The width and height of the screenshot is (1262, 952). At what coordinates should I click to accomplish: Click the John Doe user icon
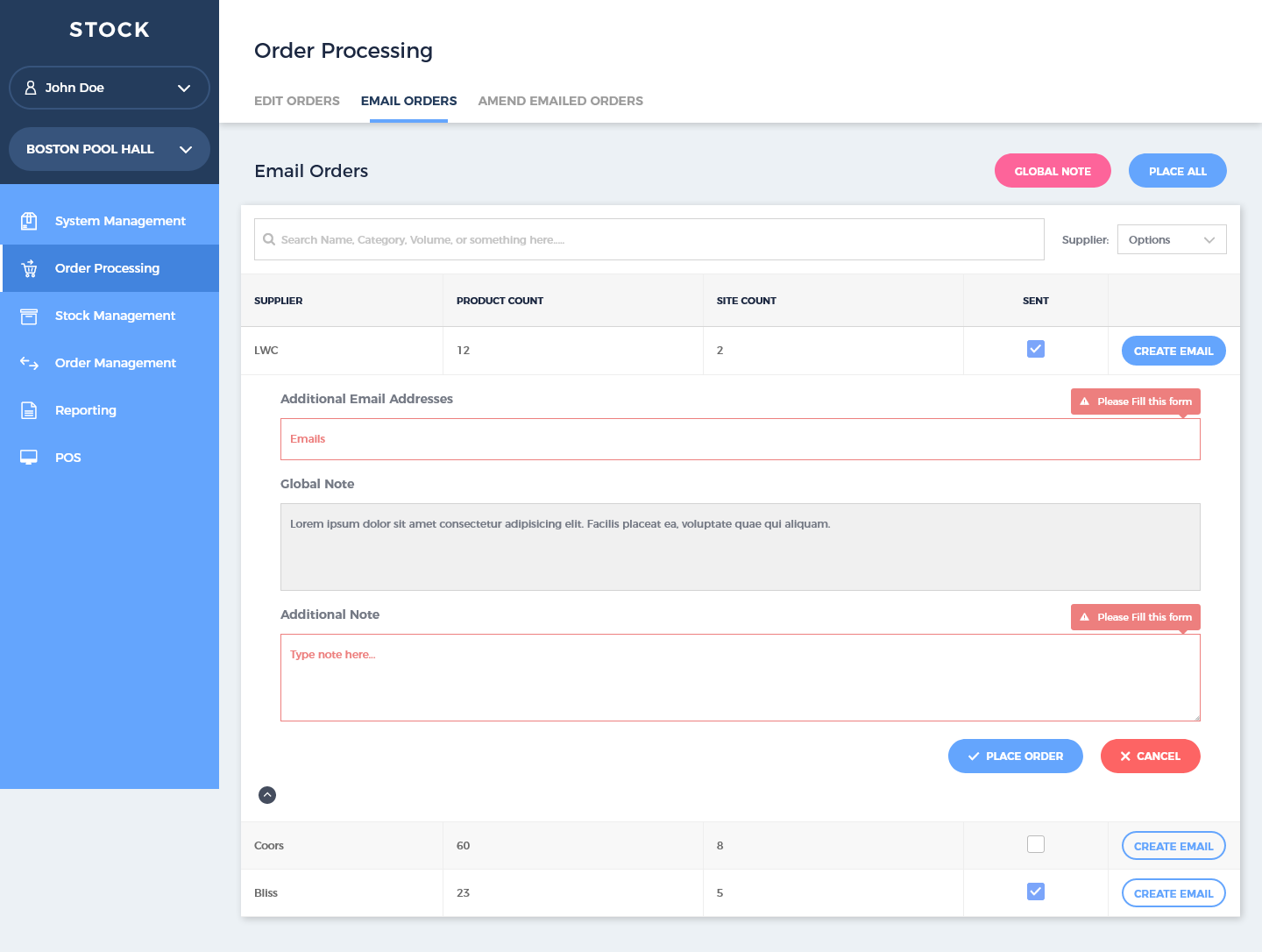(31, 88)
